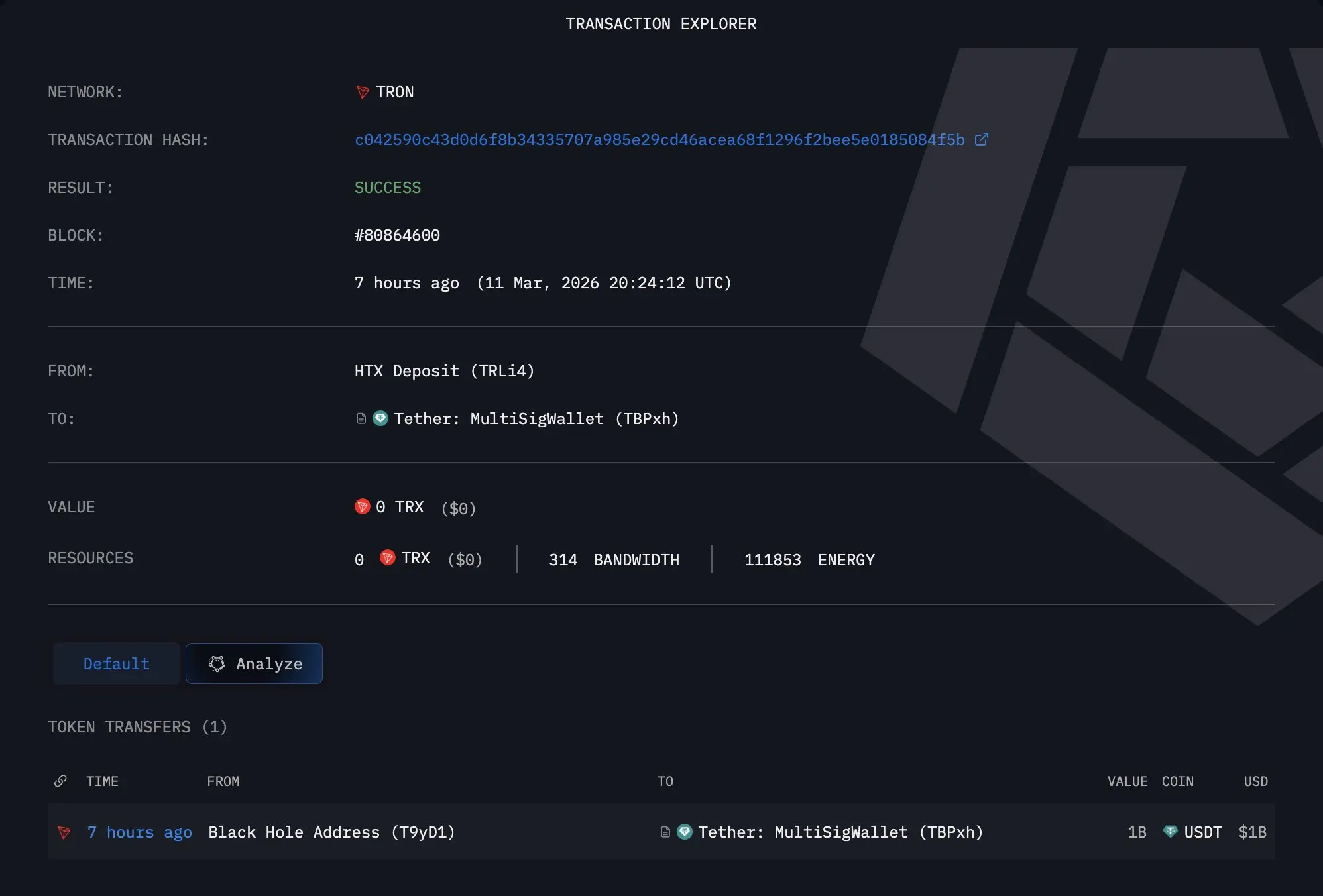Open the HTX Deposit (TRLi4) sender address
This screenshot has width=1323, height=896.
[444, 371]
